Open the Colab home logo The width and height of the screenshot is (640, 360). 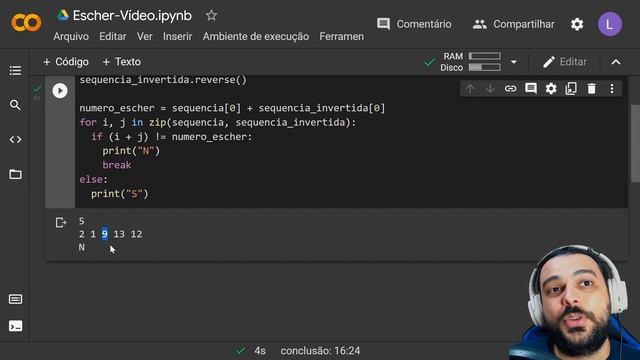coord(26,23)
